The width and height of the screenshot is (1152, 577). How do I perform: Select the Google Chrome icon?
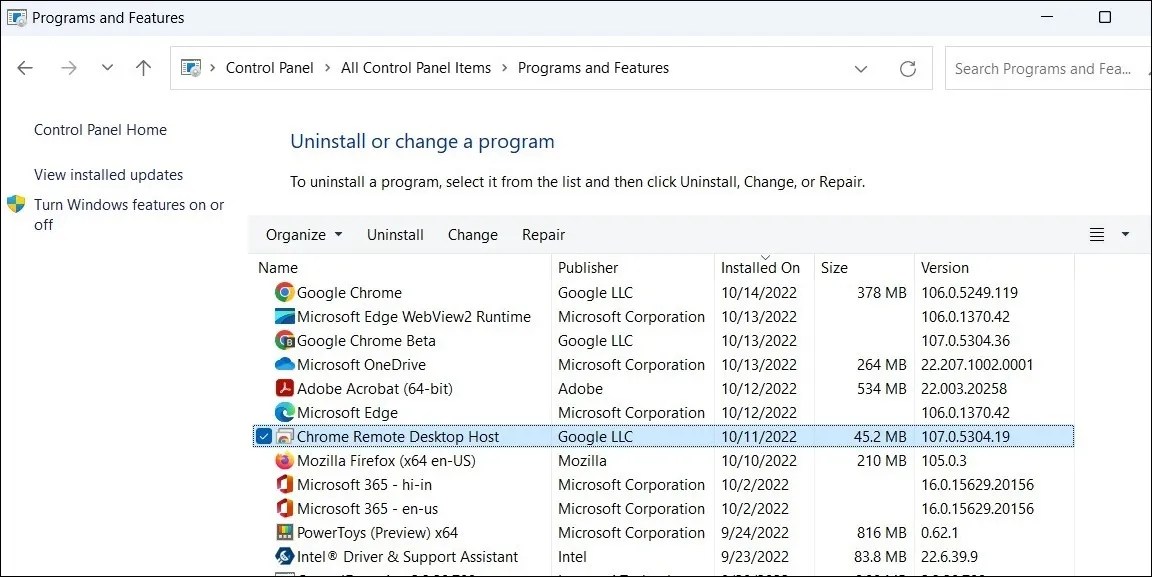(284, 292)
